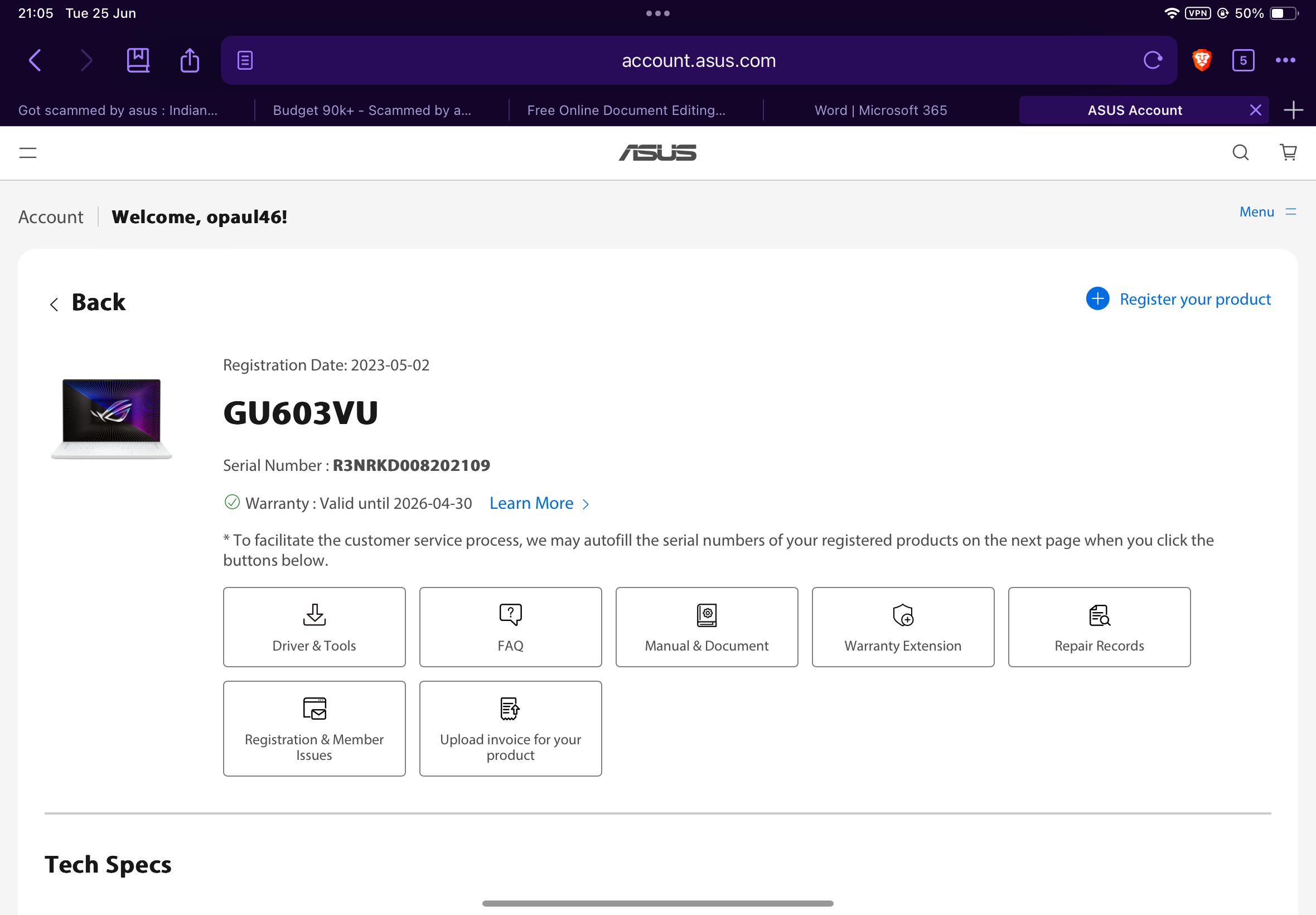Open Manual & Document button
The width and height of the screenshot is (1316, 915).
tap(707, 627)
